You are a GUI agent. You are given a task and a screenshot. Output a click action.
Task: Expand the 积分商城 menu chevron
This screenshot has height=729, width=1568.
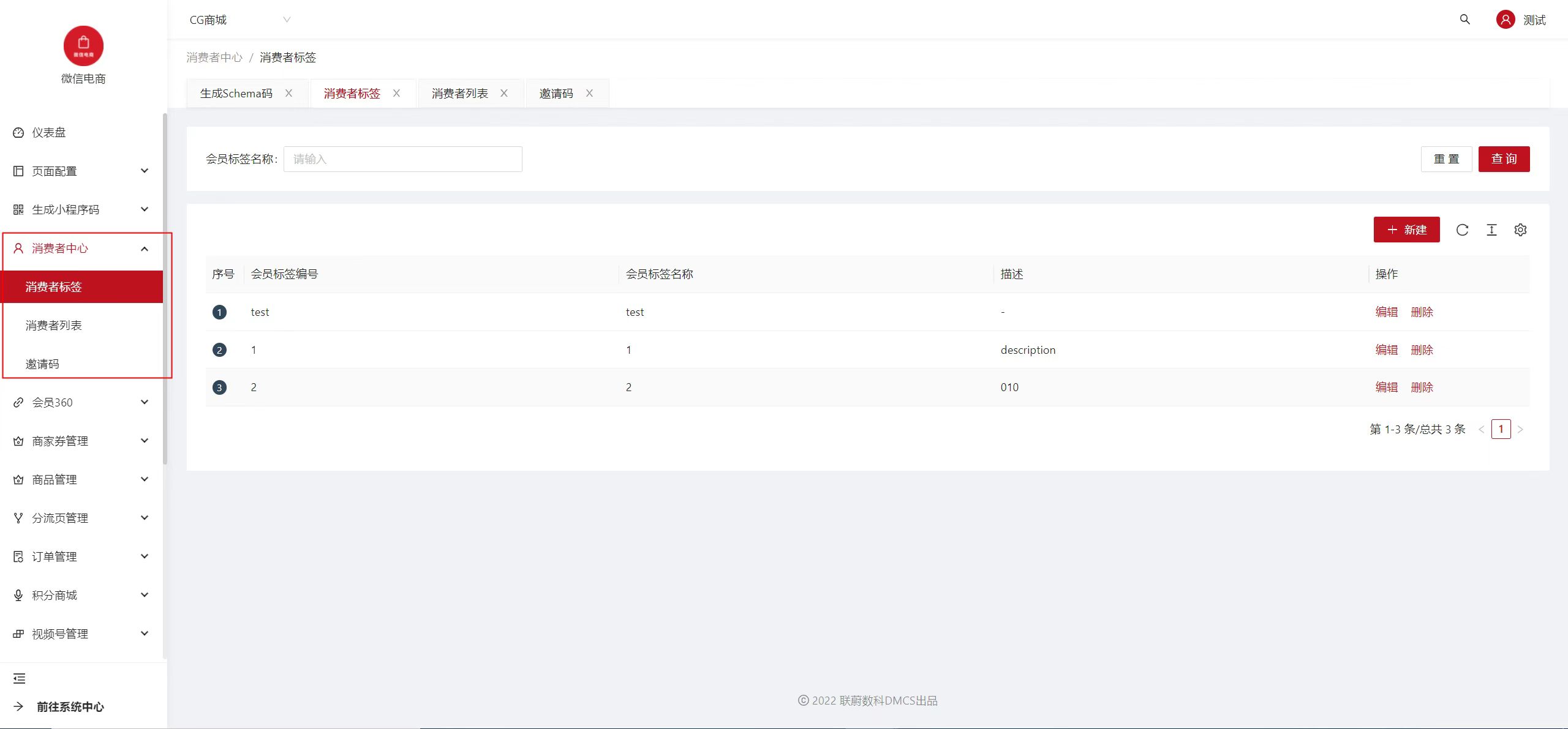145,595
